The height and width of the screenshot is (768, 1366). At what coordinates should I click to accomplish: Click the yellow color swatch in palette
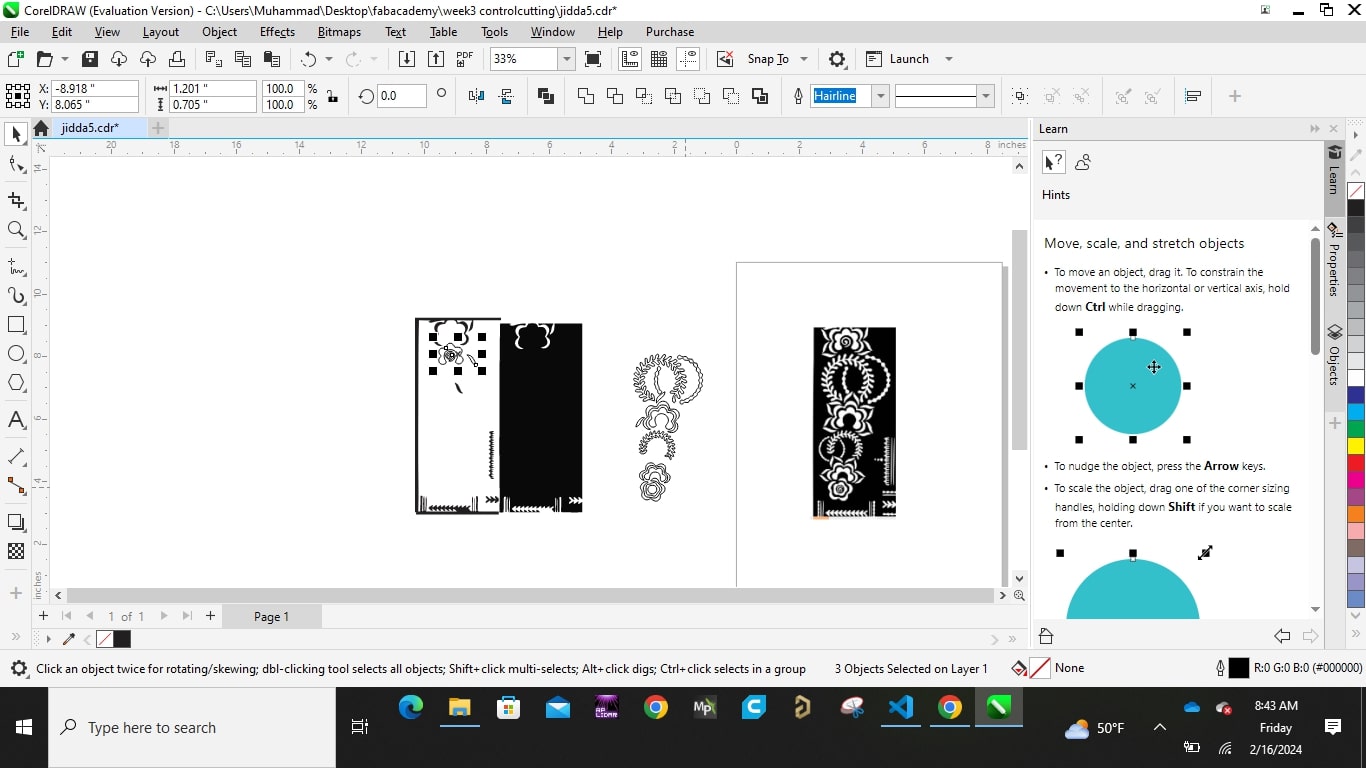tap(1356, 446)
